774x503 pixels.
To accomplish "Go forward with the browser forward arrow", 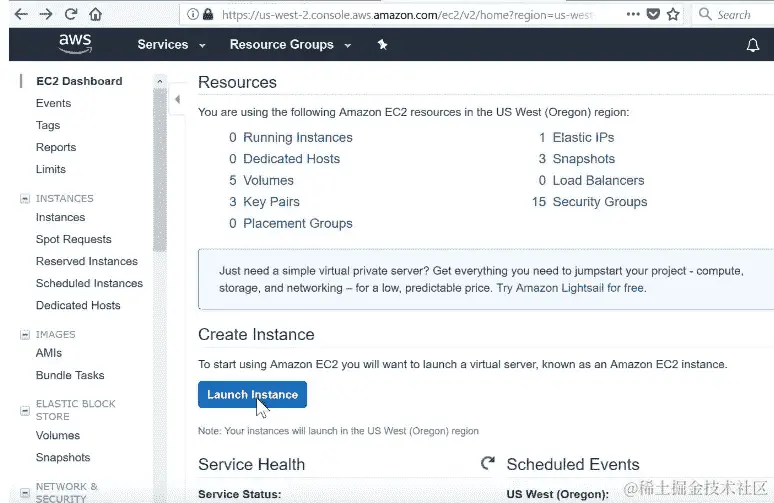I will click(x=45, y=14).
